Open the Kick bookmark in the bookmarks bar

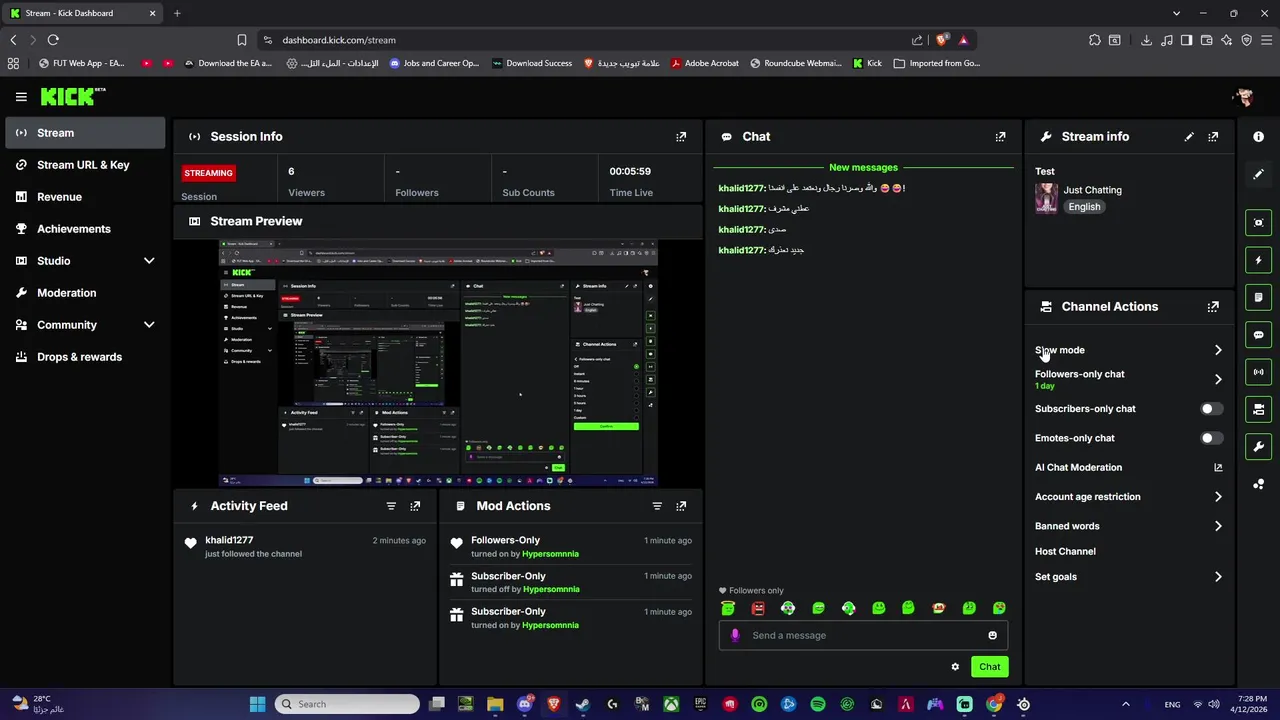pyautogui.click(x=867, y=63)
